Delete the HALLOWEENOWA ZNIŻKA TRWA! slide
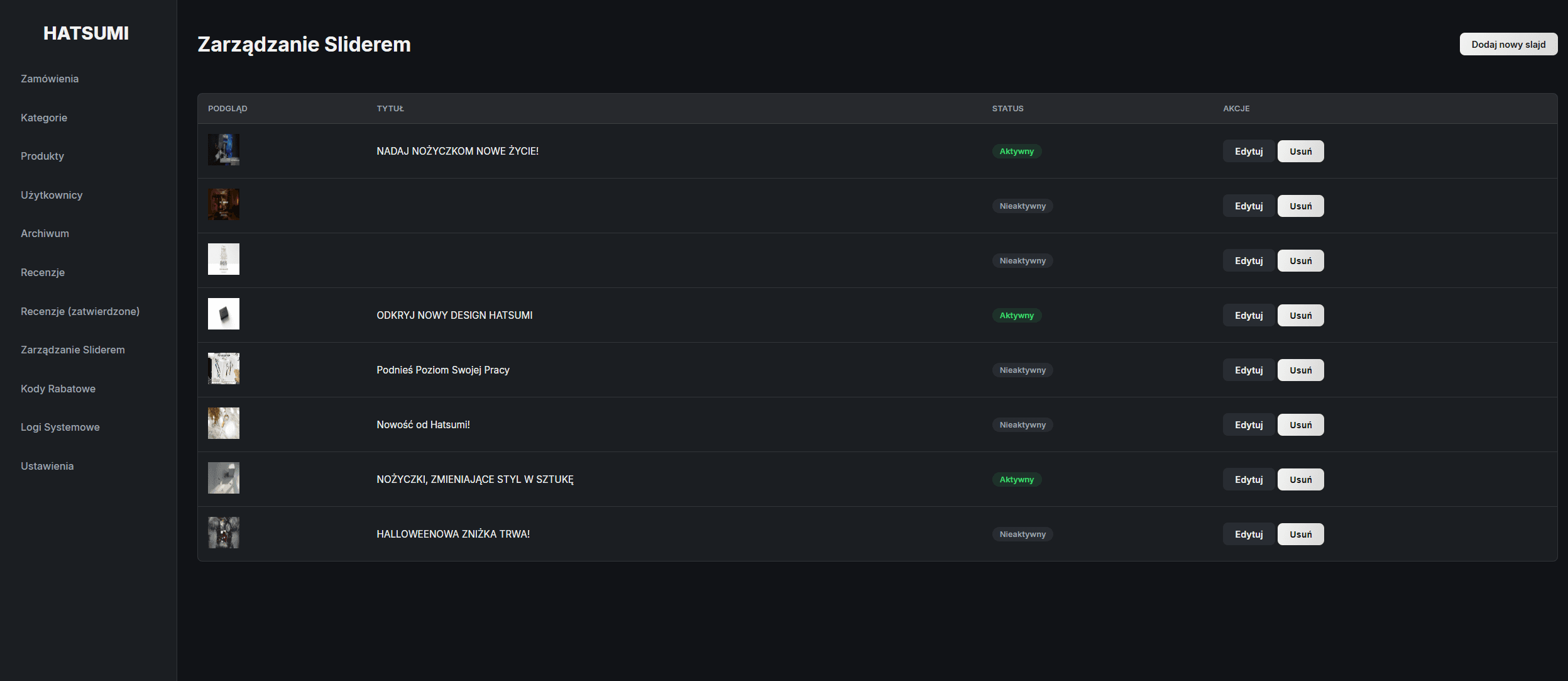 pyautogui.click(x=1300, y=534)
